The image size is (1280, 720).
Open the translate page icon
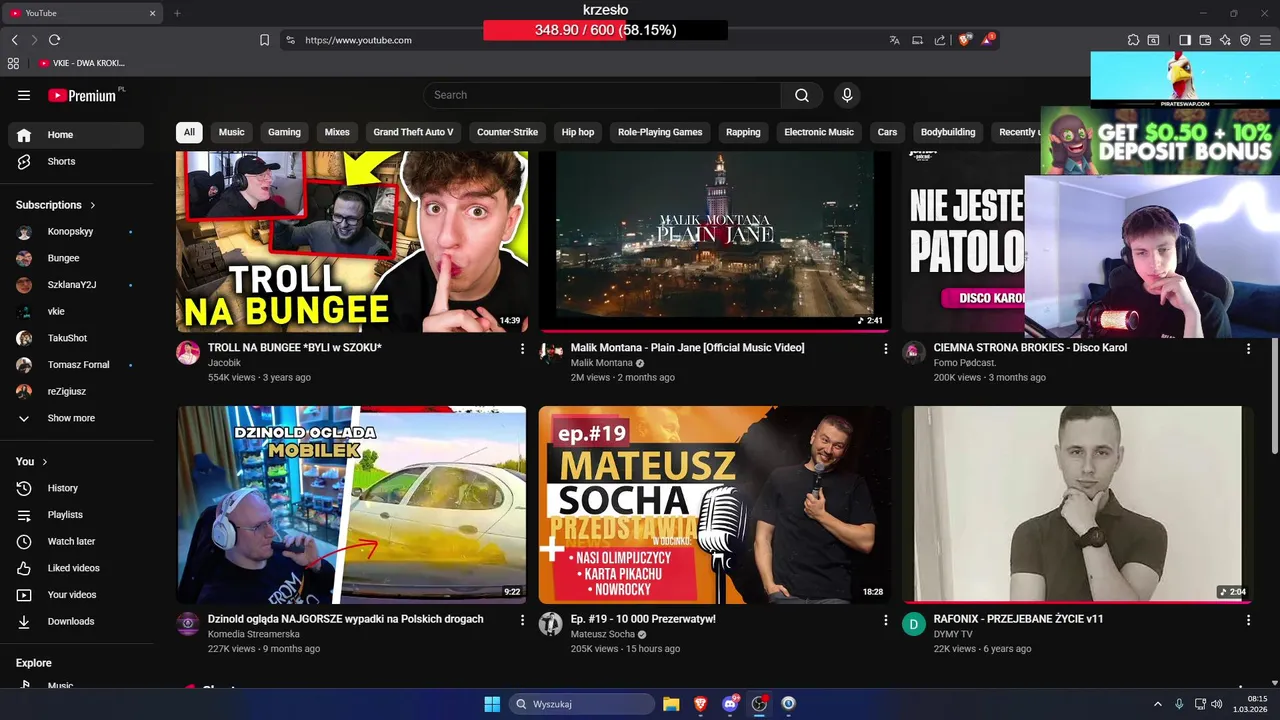point(894,40)
